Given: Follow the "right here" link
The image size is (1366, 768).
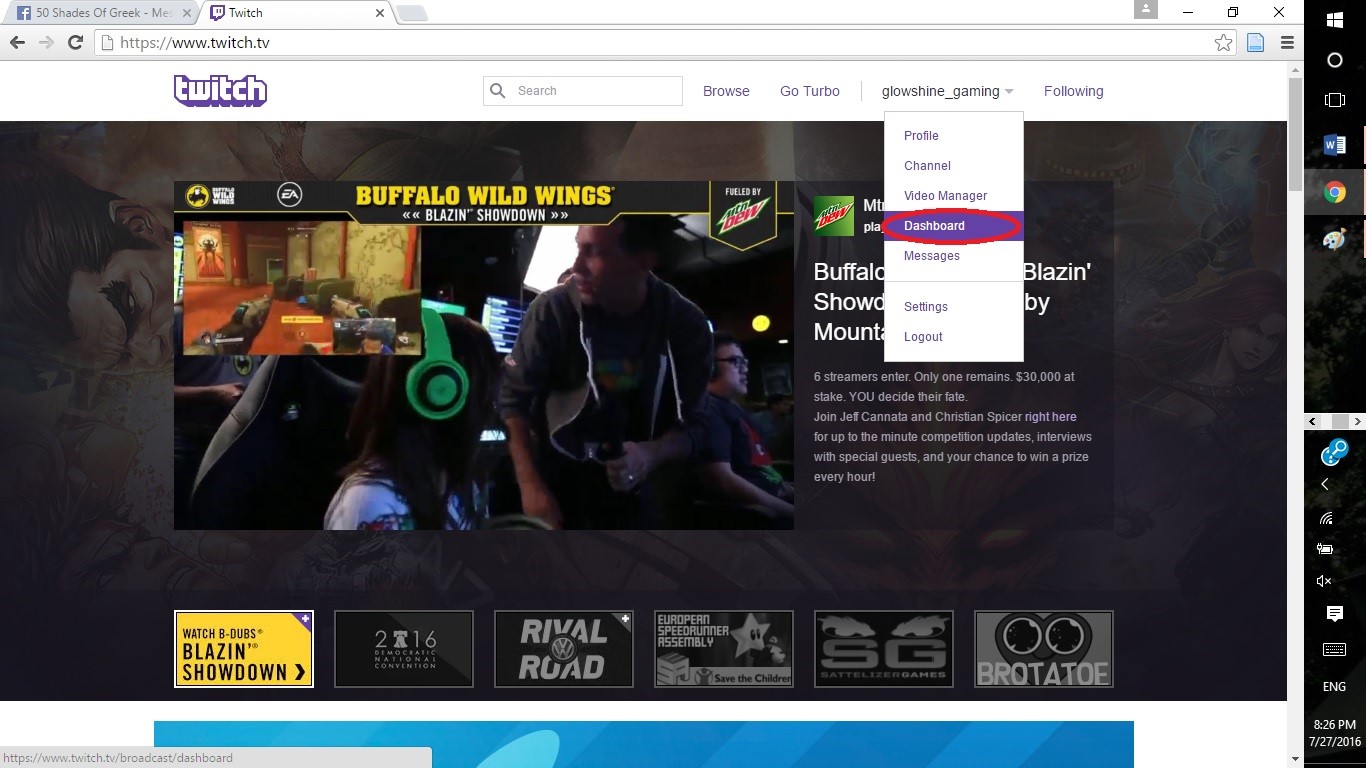Looking at the screenshot, I should pos(1051,417).
